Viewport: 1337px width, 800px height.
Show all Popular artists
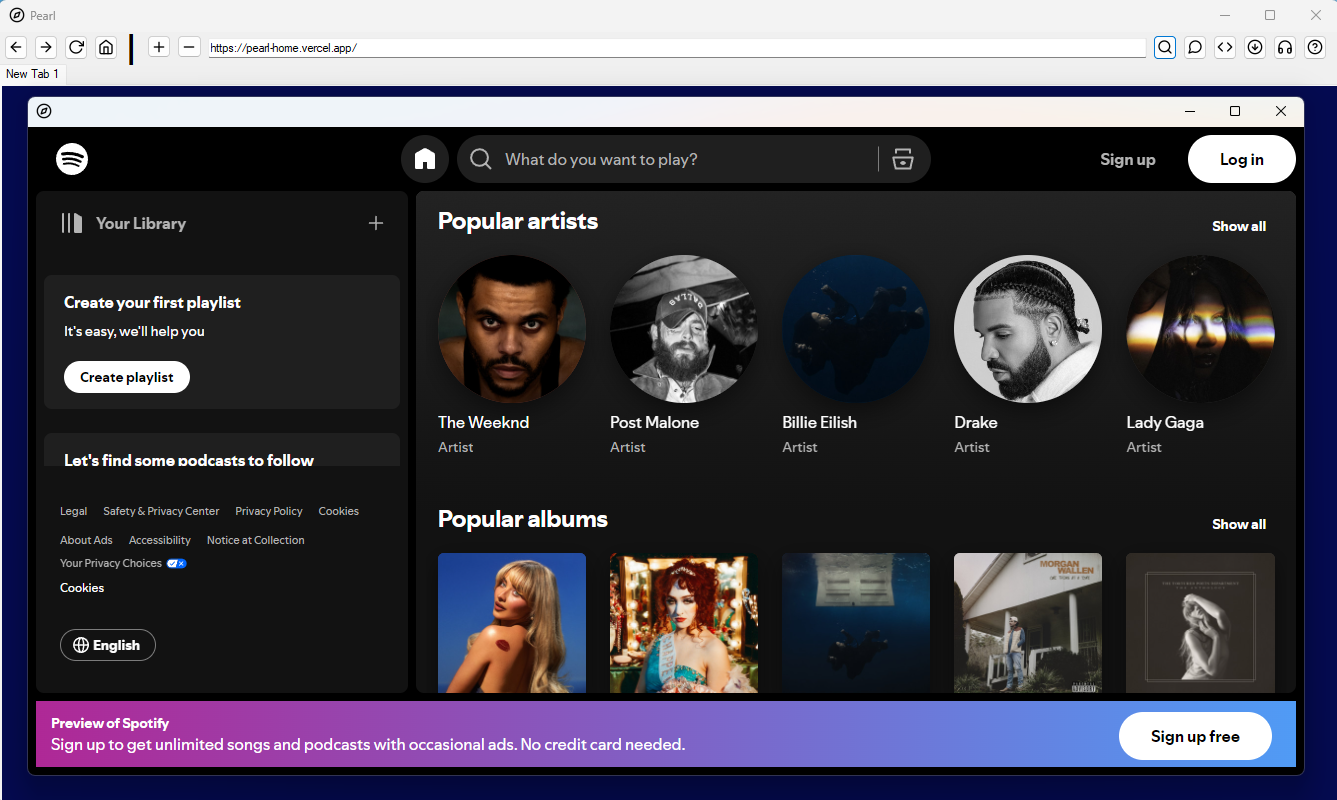pyautogui.click(x=1238, y=226)
